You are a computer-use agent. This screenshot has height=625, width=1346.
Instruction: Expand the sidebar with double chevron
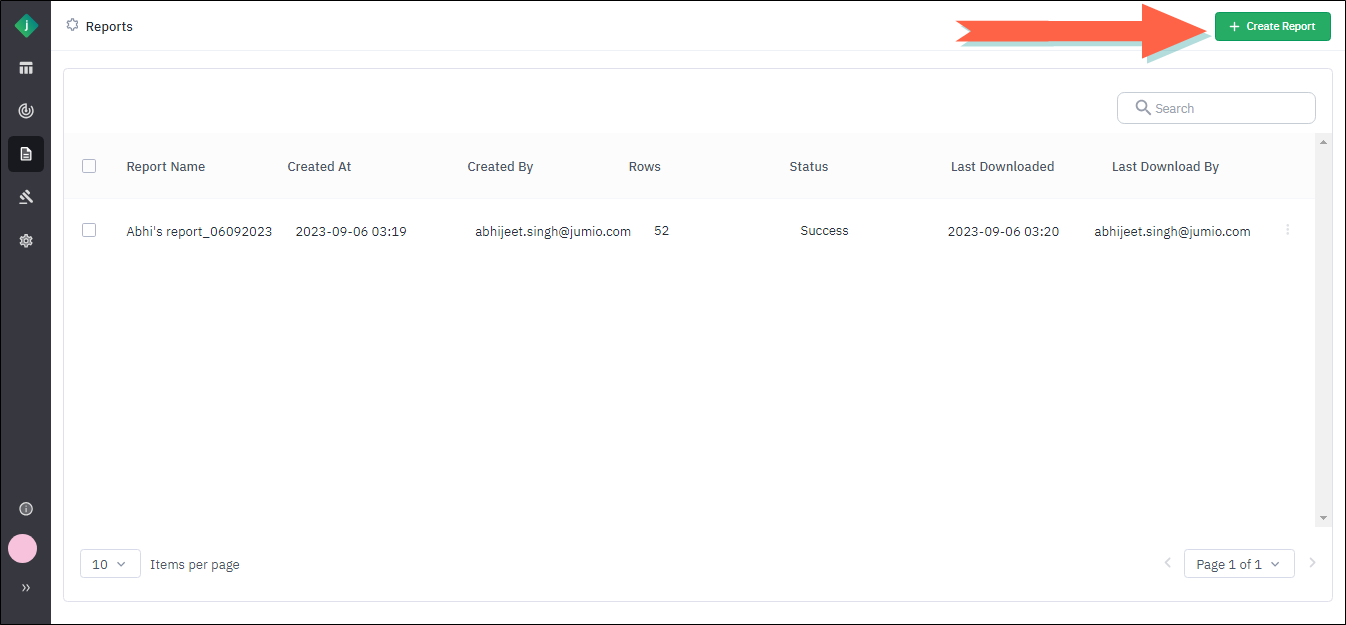tap(26, 588)
